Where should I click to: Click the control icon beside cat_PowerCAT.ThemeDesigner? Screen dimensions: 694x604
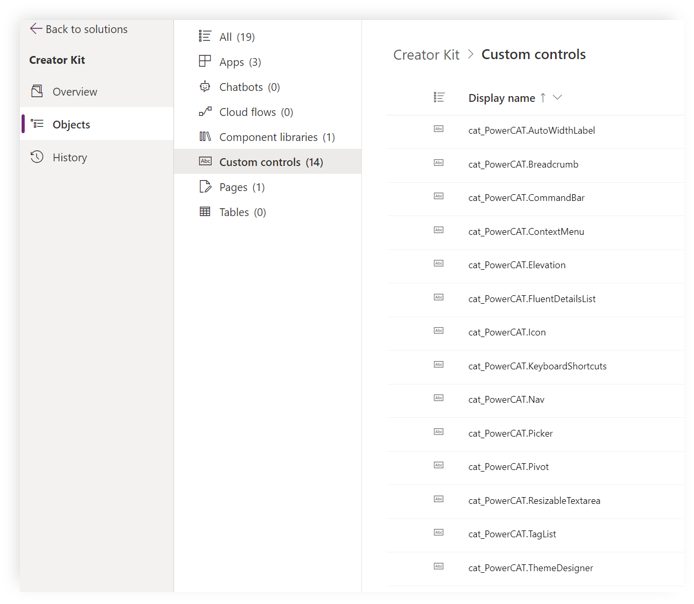[x=439, y=566]
